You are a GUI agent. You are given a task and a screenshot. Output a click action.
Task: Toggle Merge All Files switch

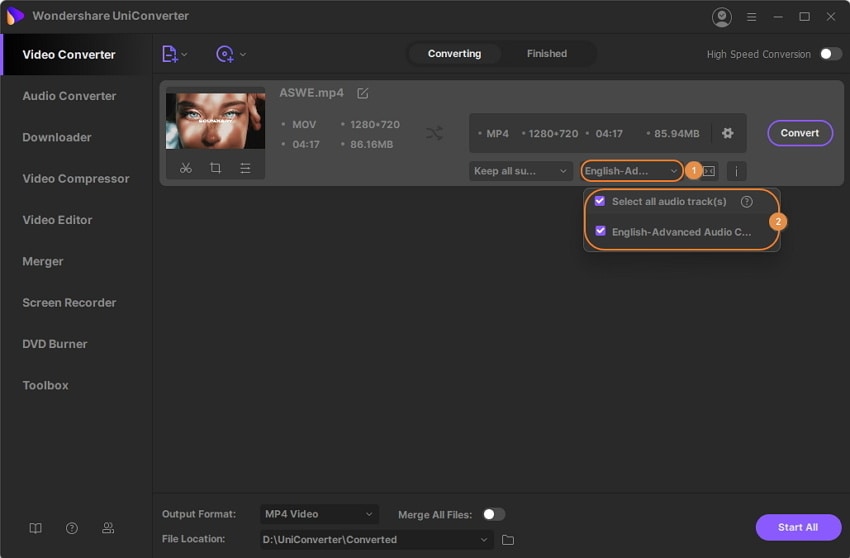click(494, 514)
